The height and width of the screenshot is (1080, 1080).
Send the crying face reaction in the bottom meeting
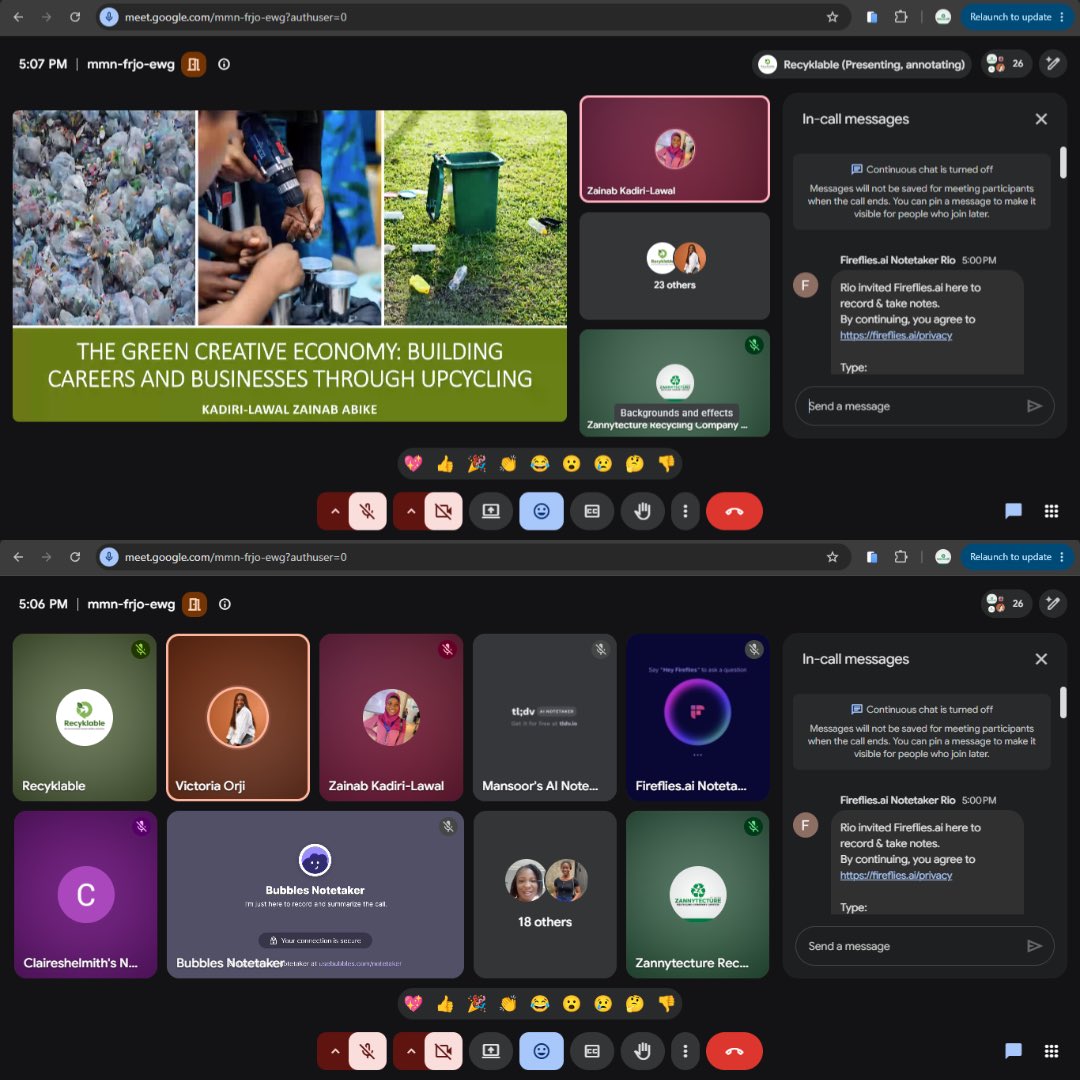click(x=603, y=1004)
